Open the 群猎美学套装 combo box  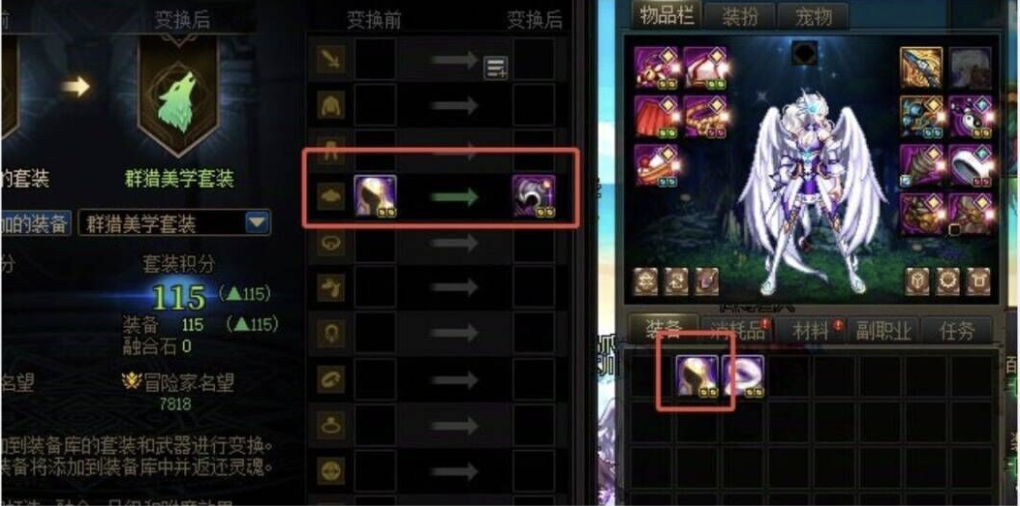coord(174,224)
